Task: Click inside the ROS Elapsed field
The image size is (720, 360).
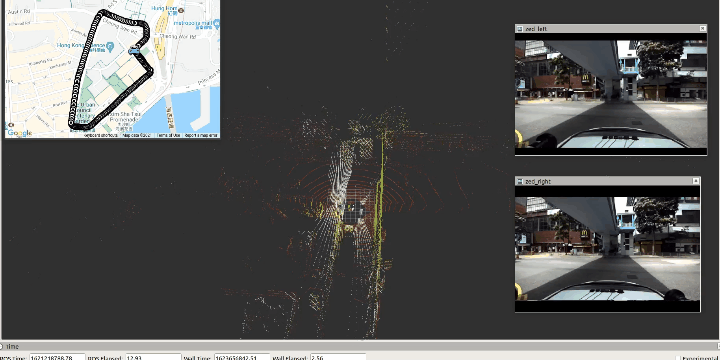Action: pyautogui.click(x=153, y=358)
